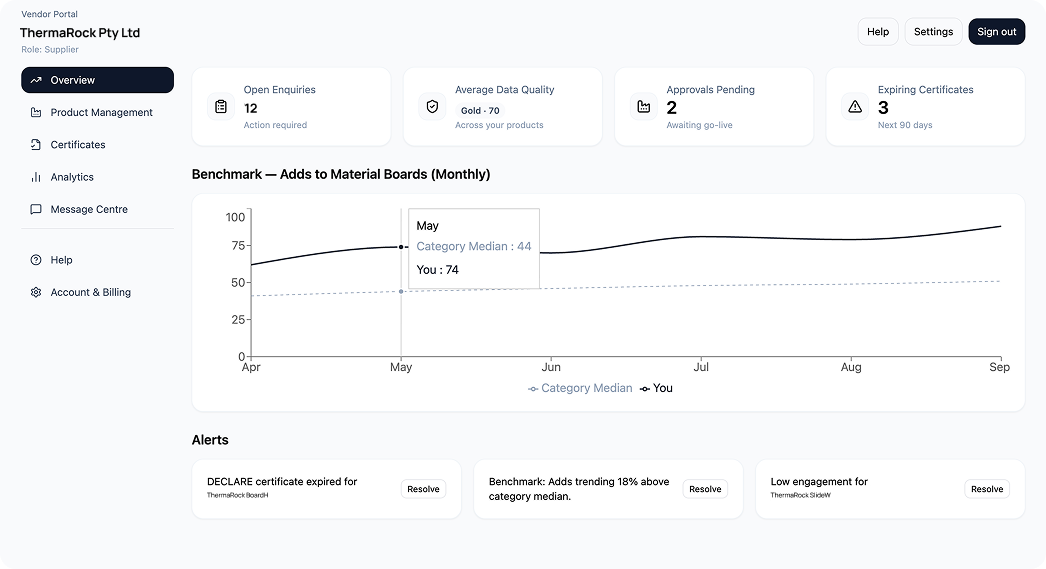Click the Overview trend icon in sidebar

coord(36,80)
